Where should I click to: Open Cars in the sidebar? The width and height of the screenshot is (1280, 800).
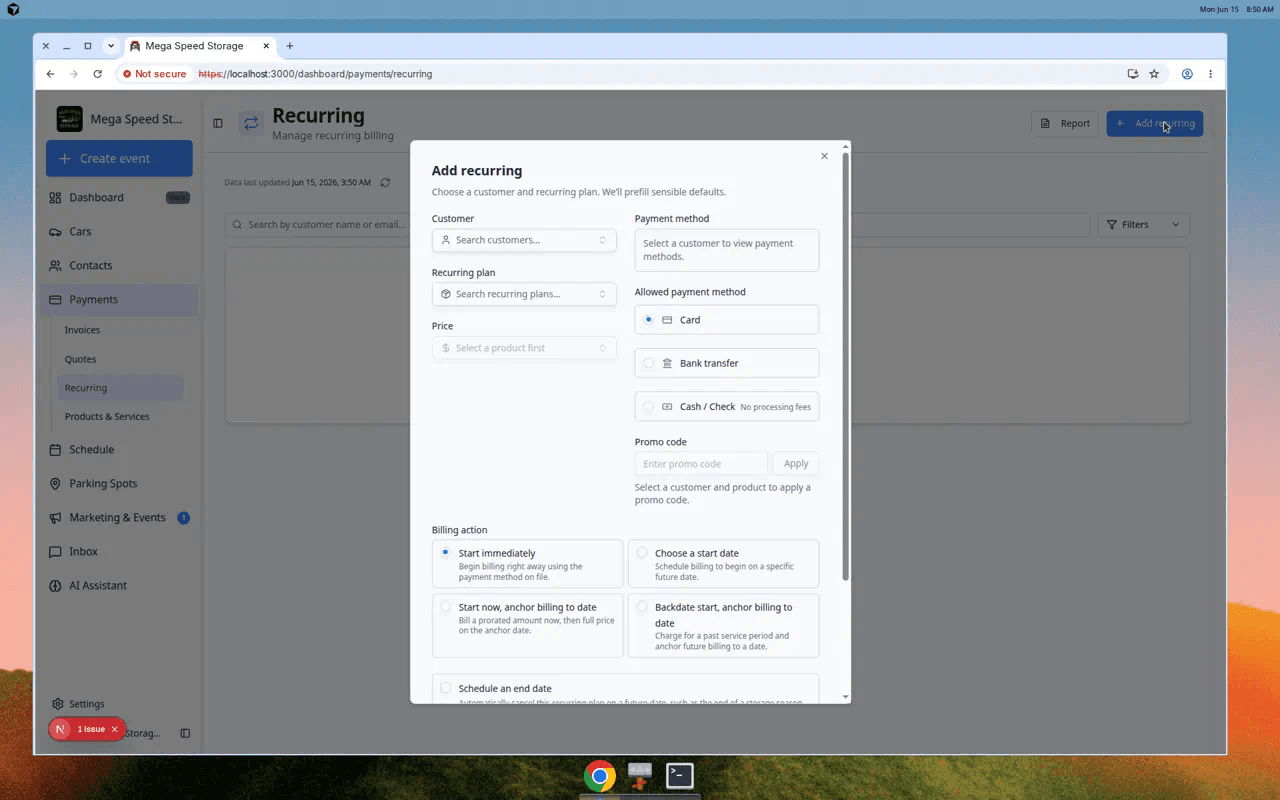click(119, 231)
